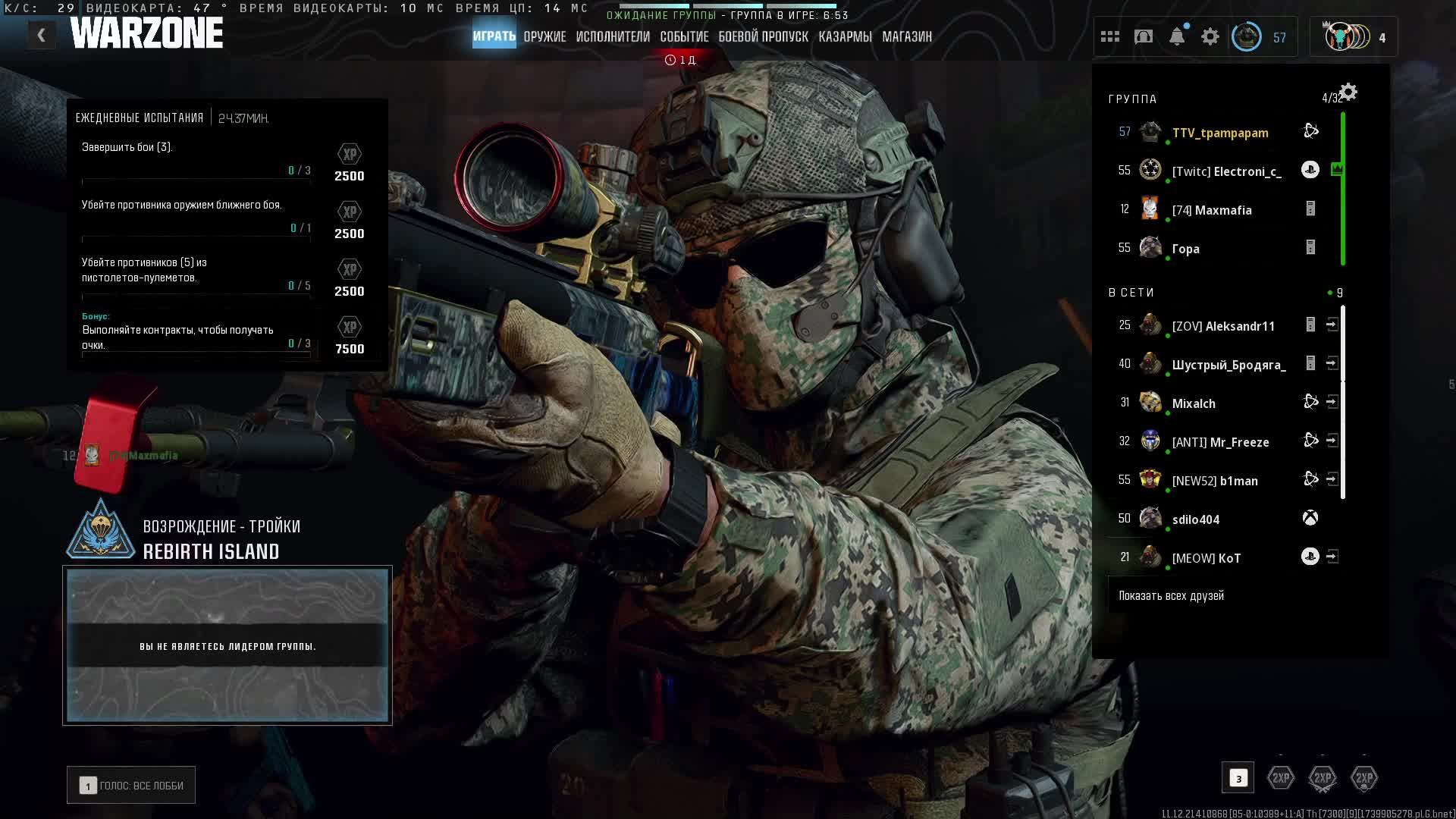The width and height of the screenshot is (1456, 819).
Task: Click the first 2XP token icon
Action: pyautogui.click(x=1281, y=778)
